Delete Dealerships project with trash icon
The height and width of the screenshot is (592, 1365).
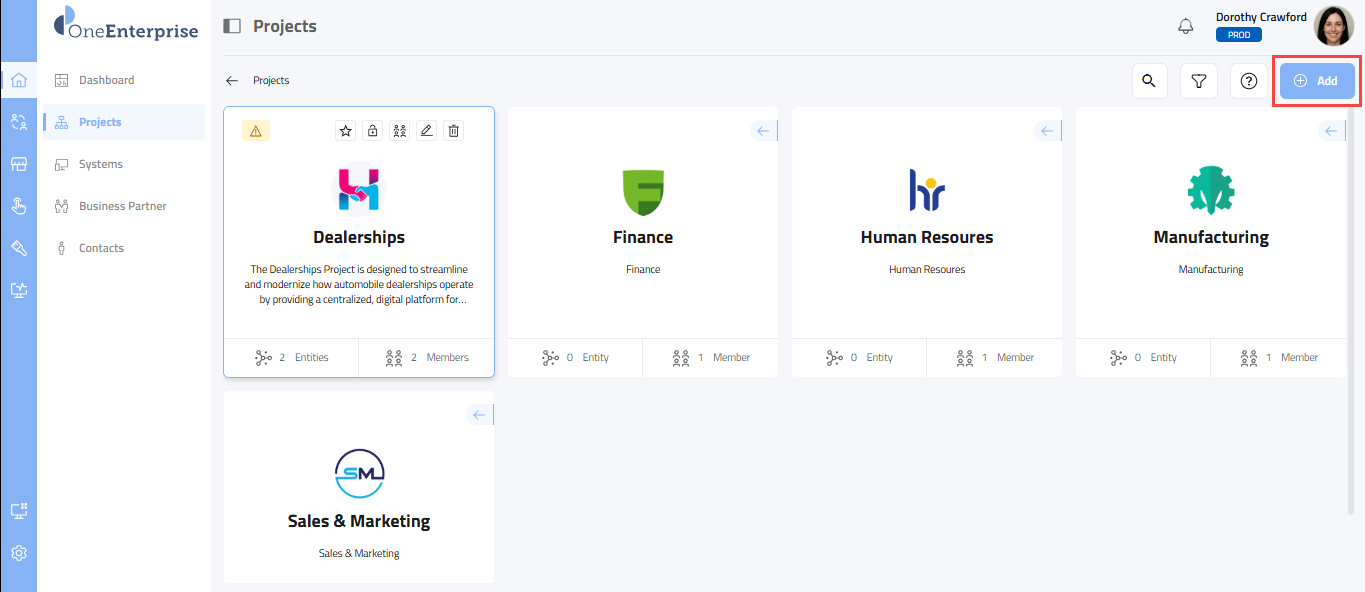[454, 130]
